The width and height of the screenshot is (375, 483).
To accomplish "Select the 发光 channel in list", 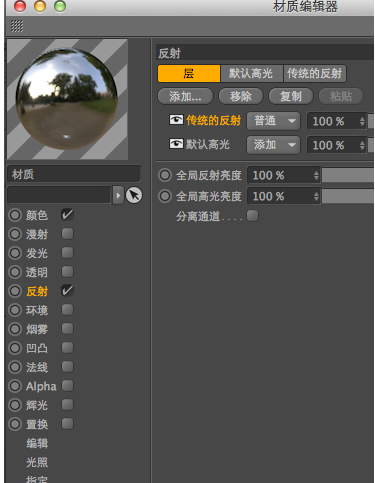I will [37, 253].
